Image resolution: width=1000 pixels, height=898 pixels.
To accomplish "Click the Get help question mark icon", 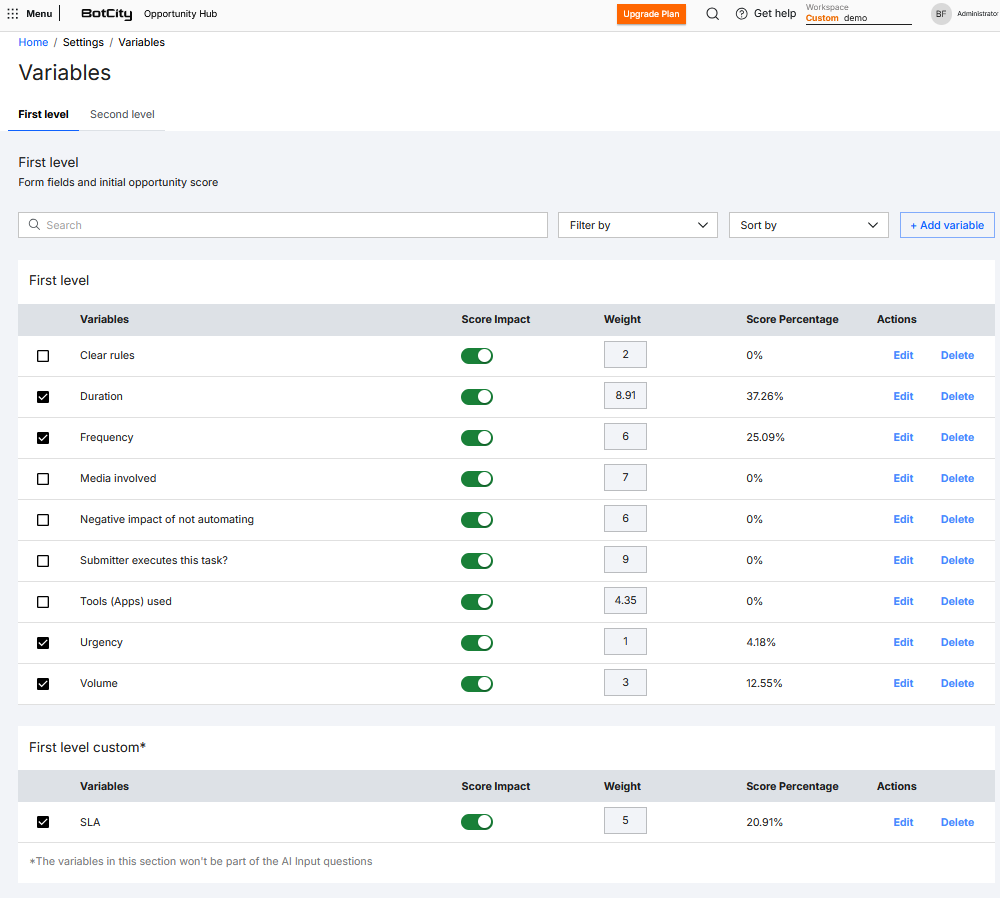I will pos(741,14).
